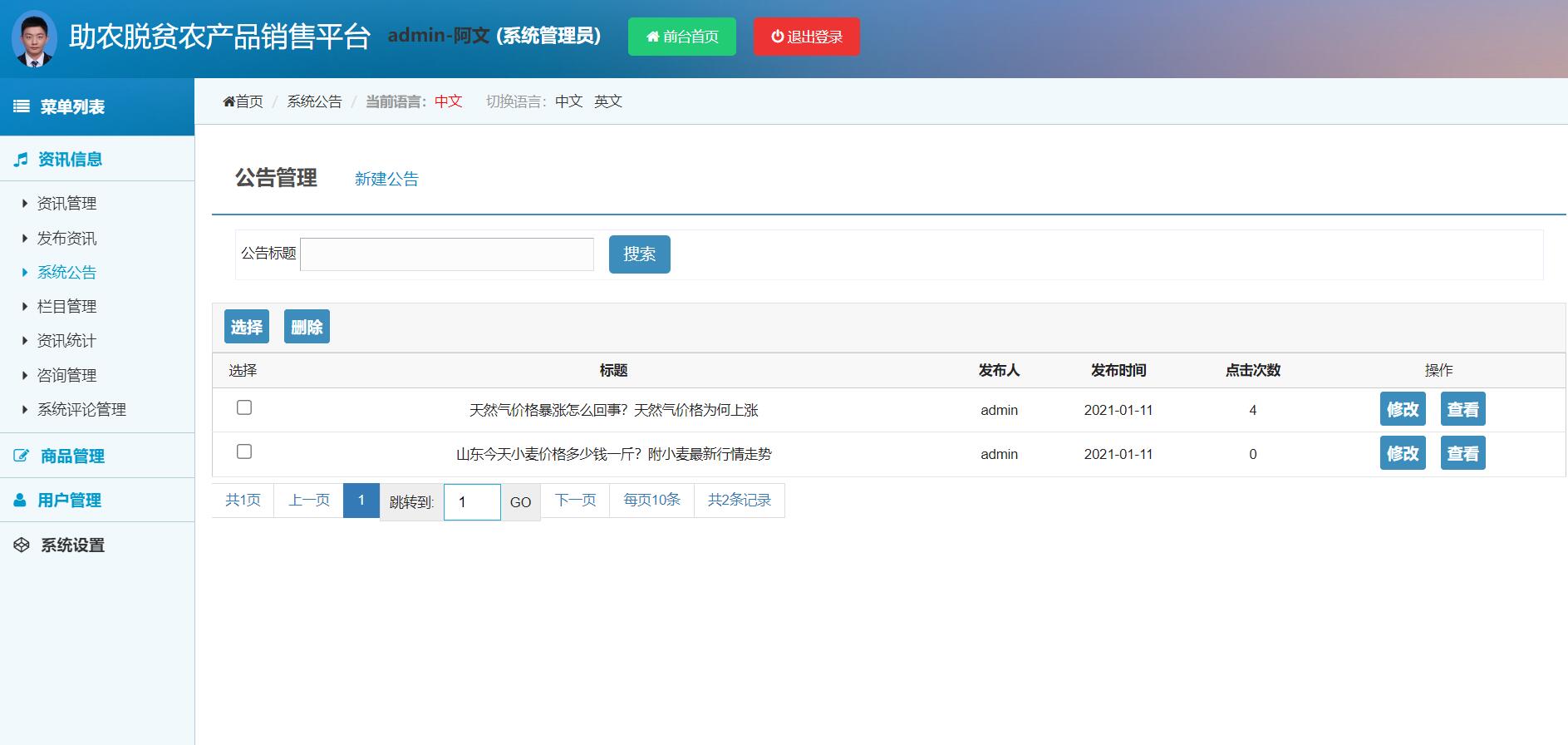Viewport: 1568px width, 745px height.
Task: Click 查看 for the 天然气价格暴涨 row
Action: coord(1462,409)
